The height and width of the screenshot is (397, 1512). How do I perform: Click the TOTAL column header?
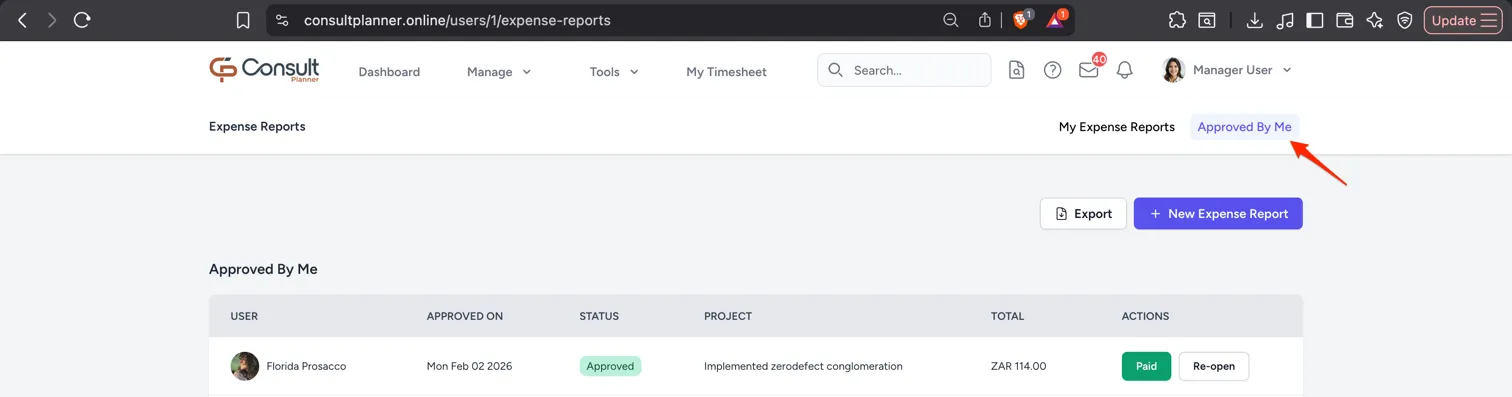1007,316
